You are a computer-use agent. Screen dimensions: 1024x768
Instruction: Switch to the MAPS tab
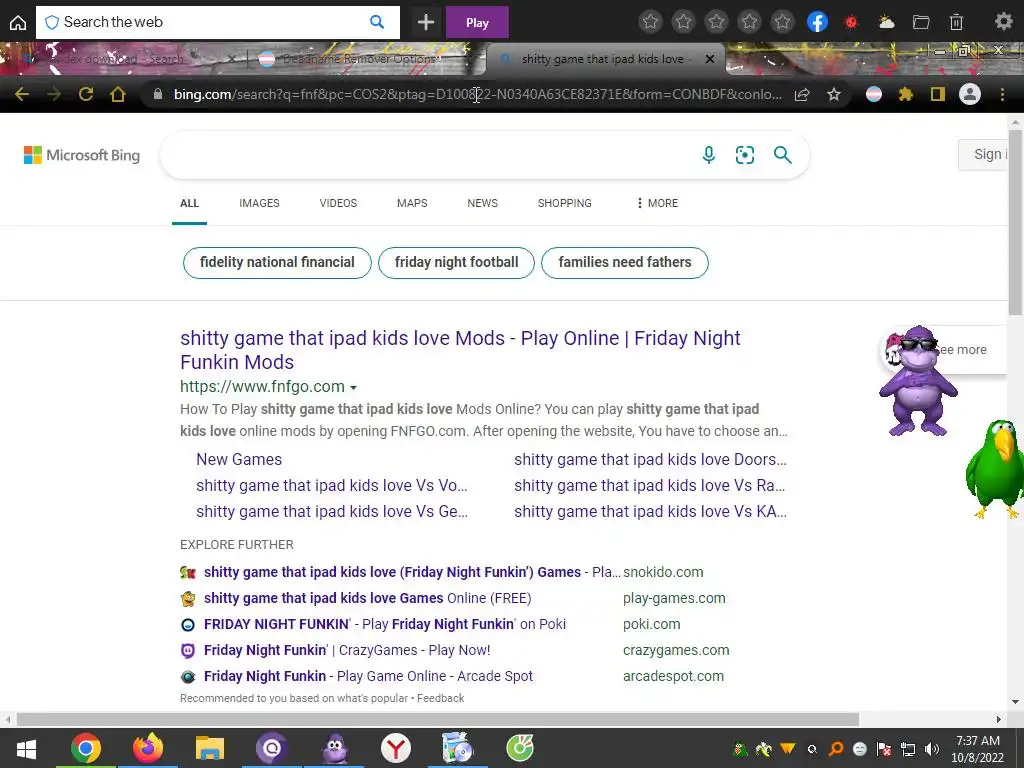pyautogui.click(x=412, y=203)
